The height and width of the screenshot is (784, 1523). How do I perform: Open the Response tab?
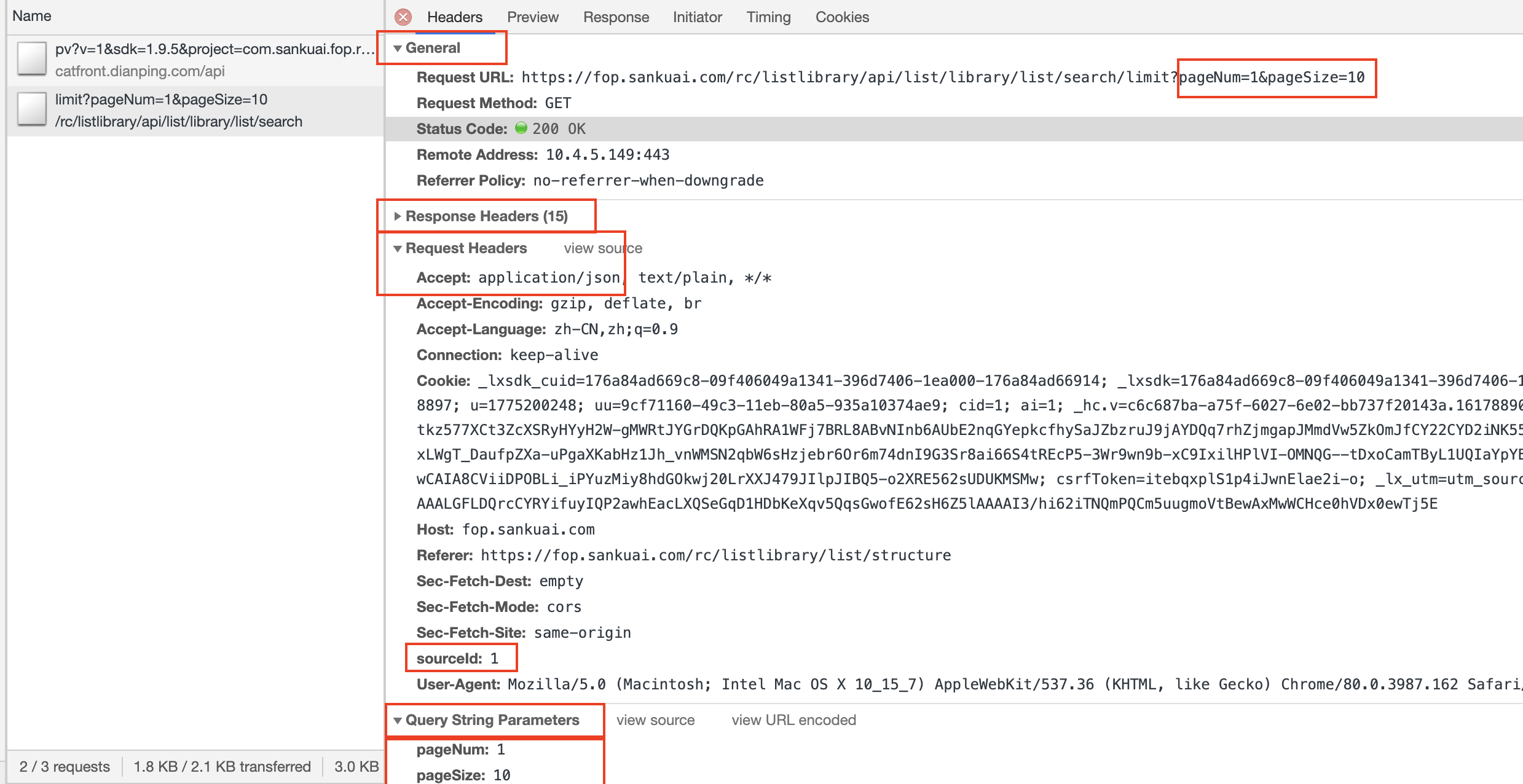pyautogui.click(x=616, y=17)
